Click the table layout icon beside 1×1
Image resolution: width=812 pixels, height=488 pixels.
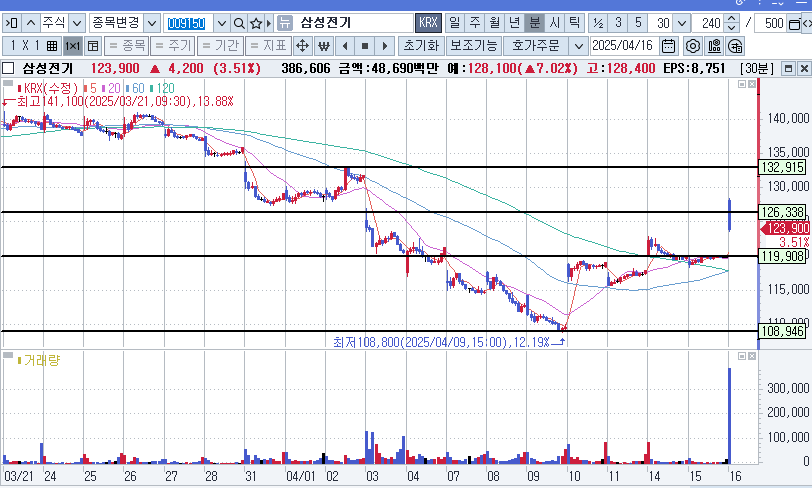(x=93, y=46)
